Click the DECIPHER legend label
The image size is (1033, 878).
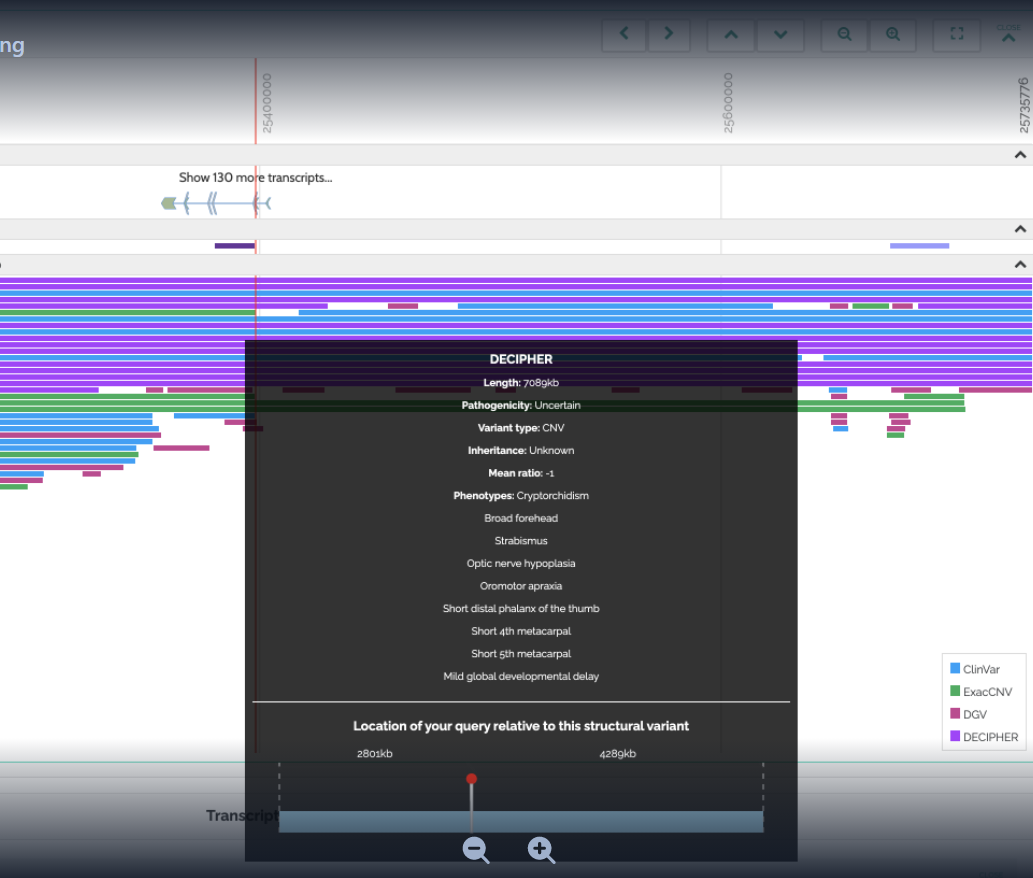point(991,737)
